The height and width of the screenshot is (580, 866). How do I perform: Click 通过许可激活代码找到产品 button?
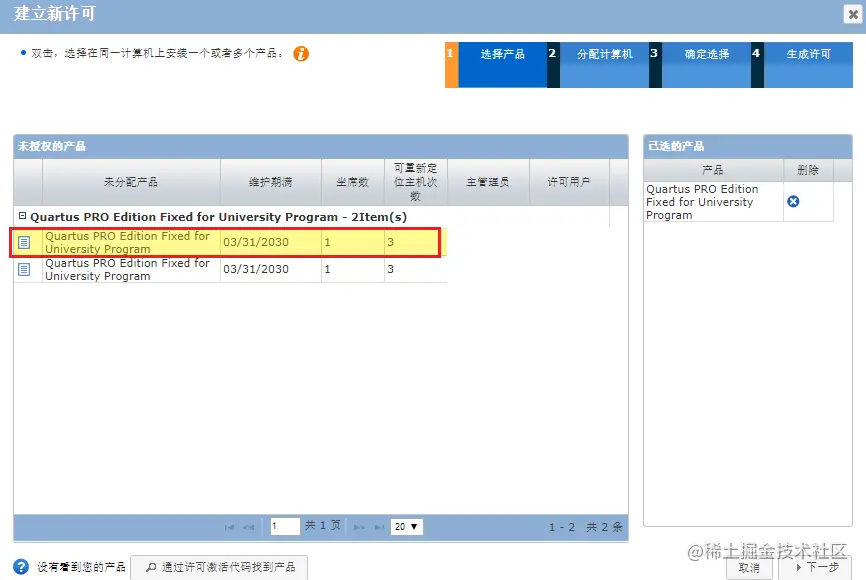point(219,567)
